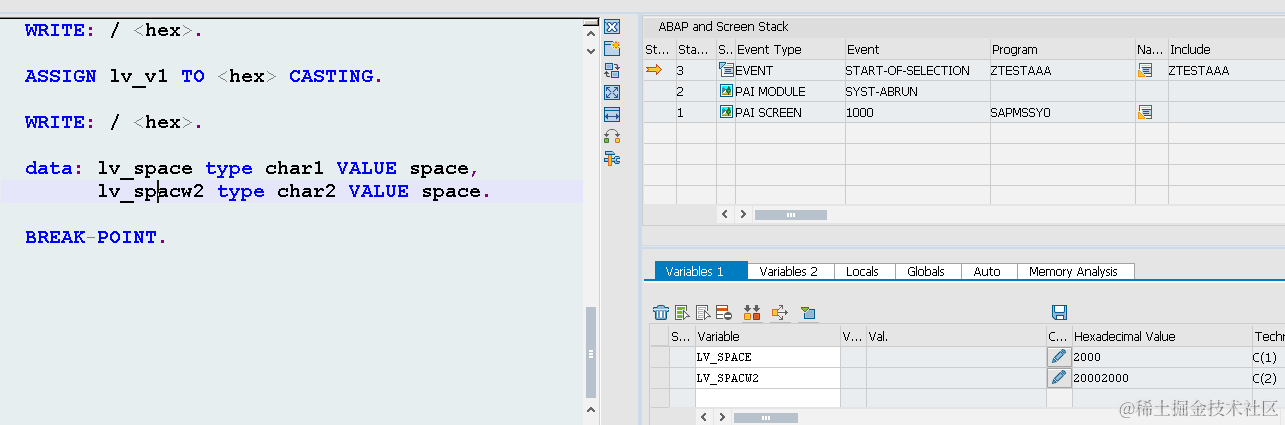The height and width of the screenshot is (425, 1285).
Task: Click the Hexadecimal Value column header
Action: click(1160, 336)
